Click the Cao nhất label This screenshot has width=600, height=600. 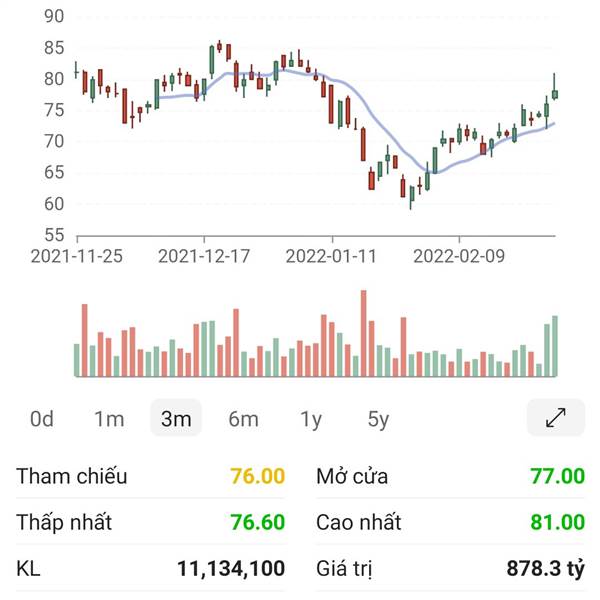click(359, 522)
